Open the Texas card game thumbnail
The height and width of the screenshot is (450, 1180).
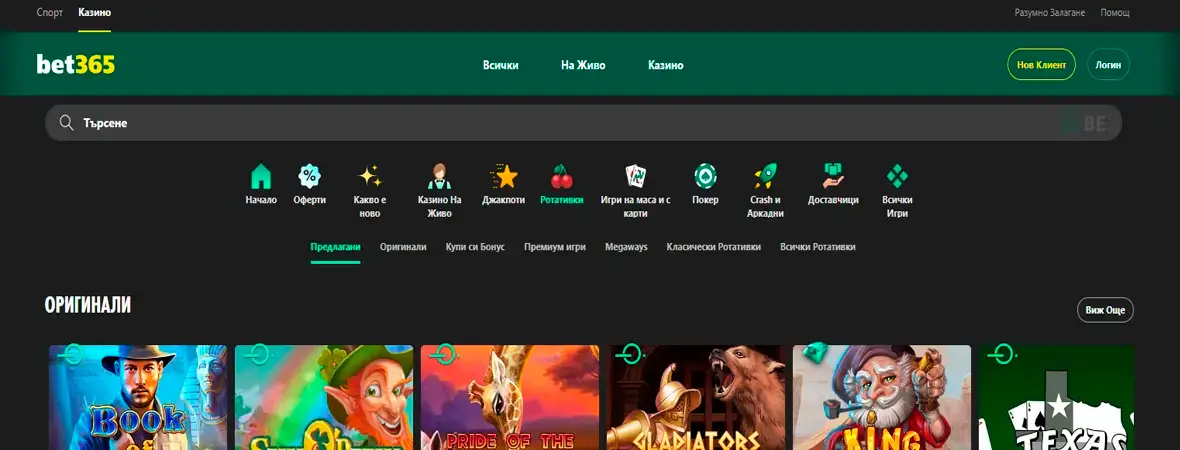1057,397
